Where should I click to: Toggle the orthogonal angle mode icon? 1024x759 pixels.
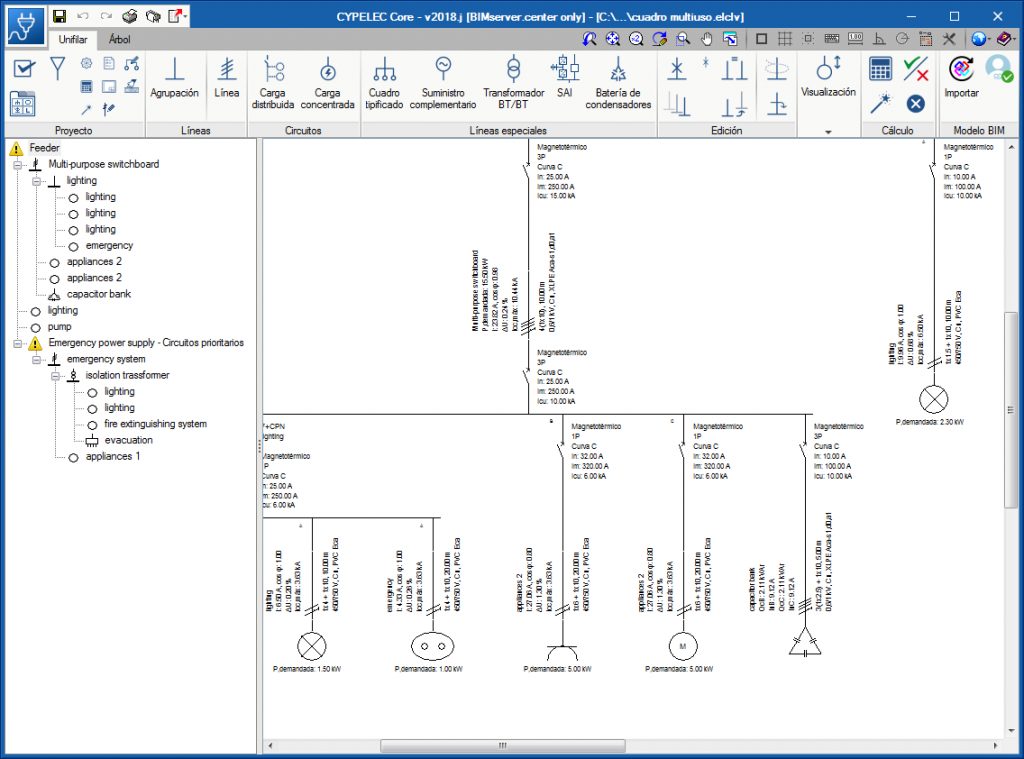879,39
